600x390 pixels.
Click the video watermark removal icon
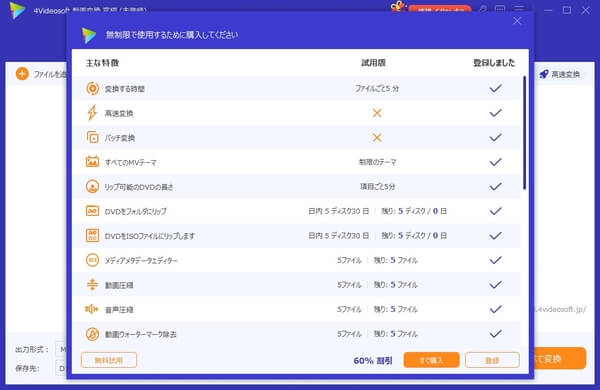[92, 334]
